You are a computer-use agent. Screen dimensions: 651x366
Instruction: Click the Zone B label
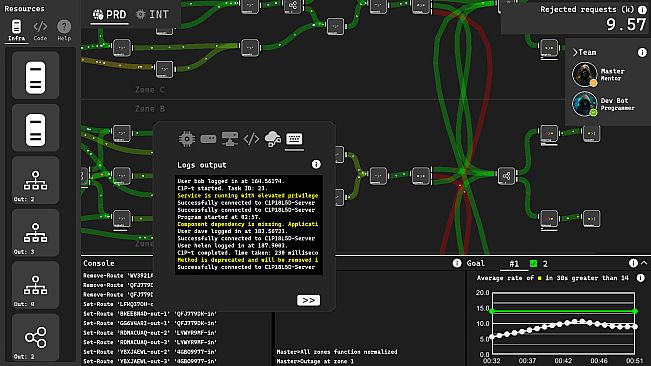click(x=150, y=109)
